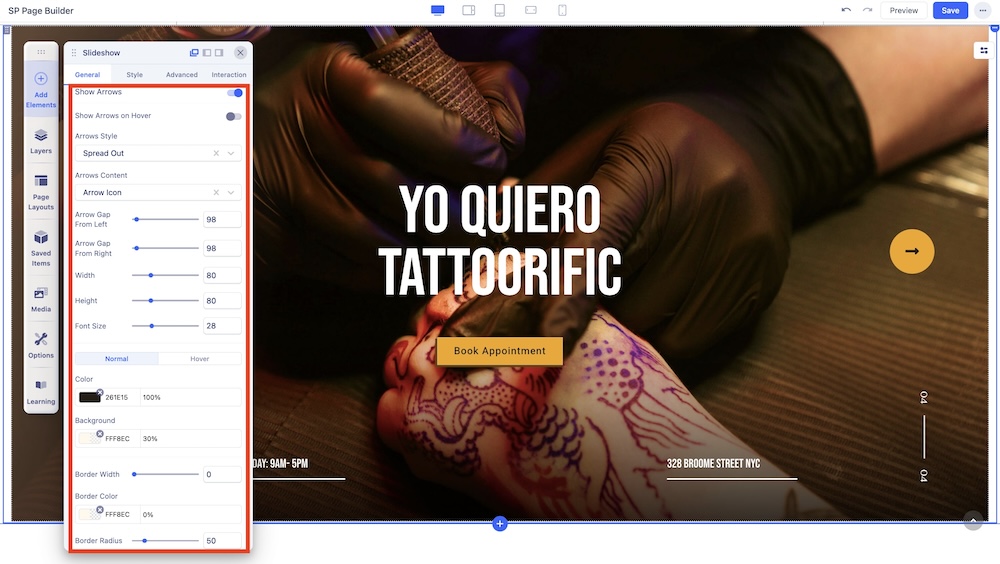Detach Slideshow panel as floating window

[x=194, y=53]
